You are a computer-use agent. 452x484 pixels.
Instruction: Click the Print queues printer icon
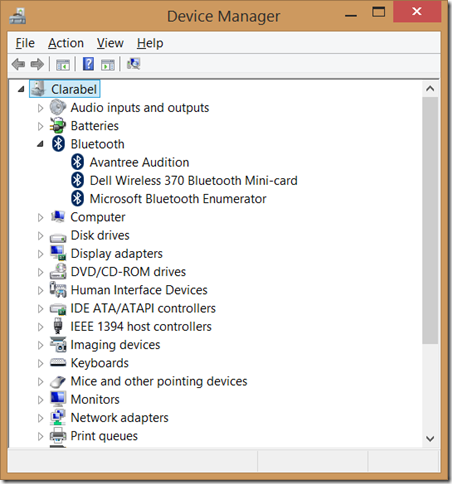pos(58,435)
